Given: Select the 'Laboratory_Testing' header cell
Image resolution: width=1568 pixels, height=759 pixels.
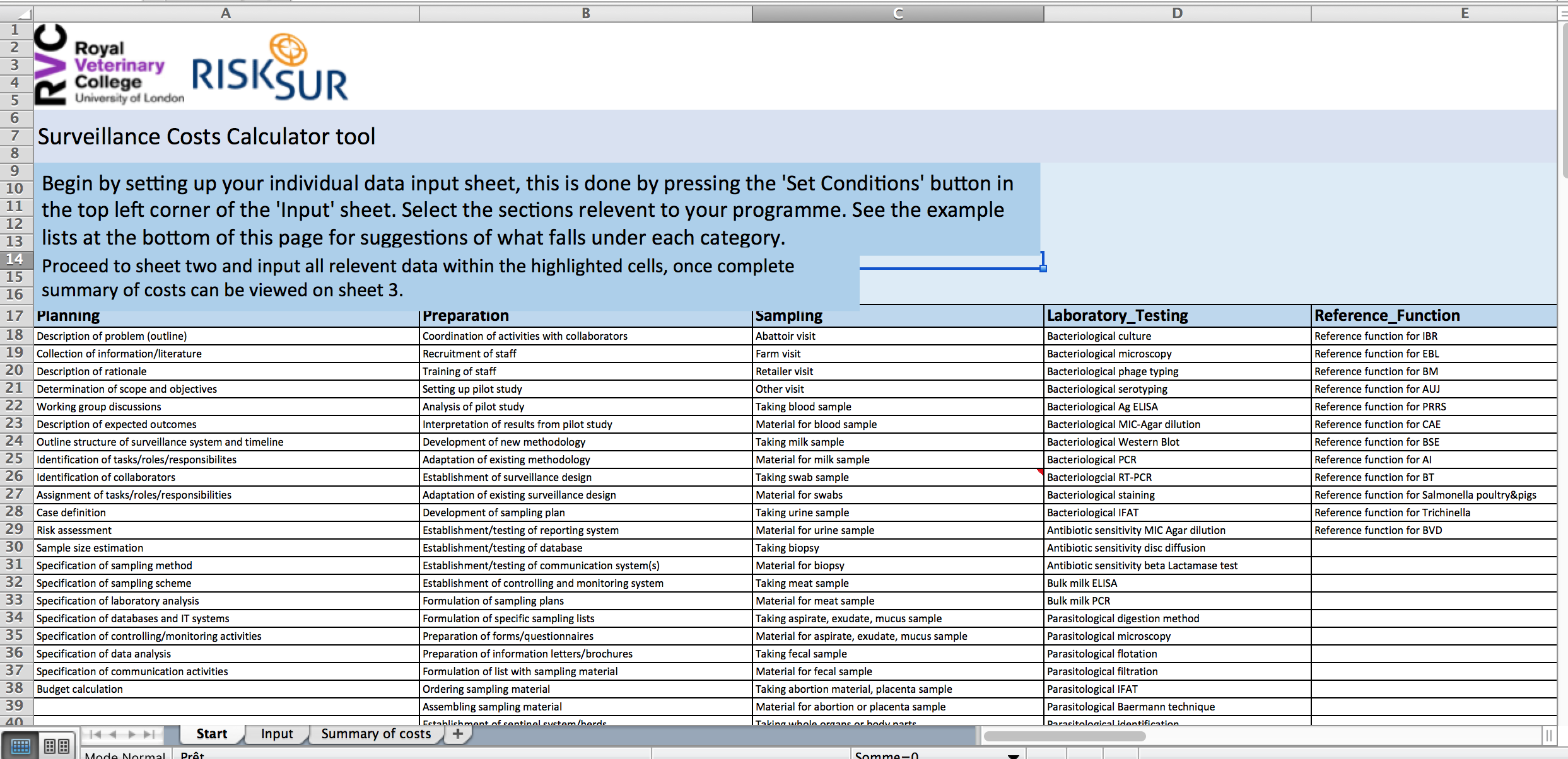Looking at the screenshot, I should (1178, 316).
